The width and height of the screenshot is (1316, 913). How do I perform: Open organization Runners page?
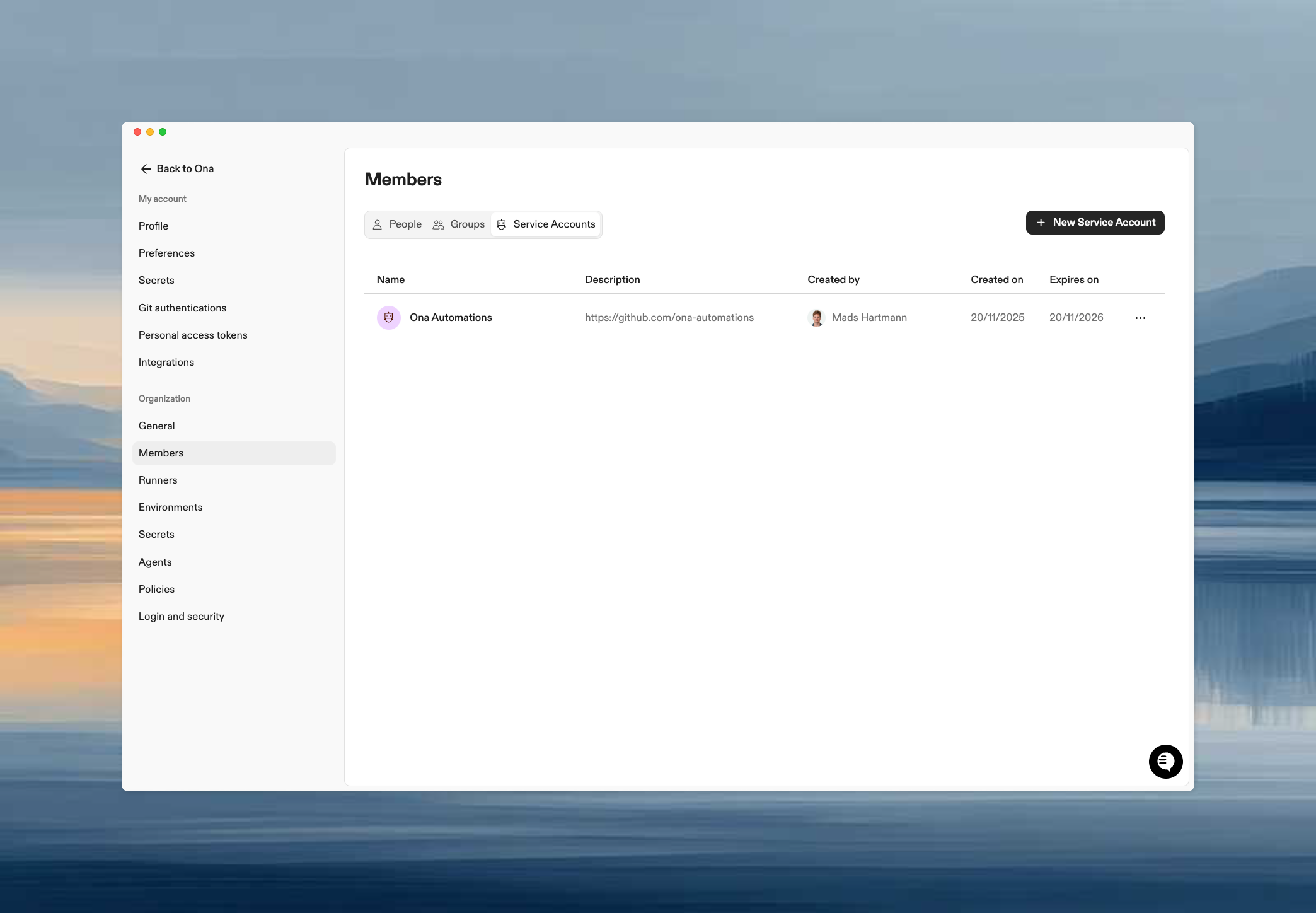[x=158, y=480]
